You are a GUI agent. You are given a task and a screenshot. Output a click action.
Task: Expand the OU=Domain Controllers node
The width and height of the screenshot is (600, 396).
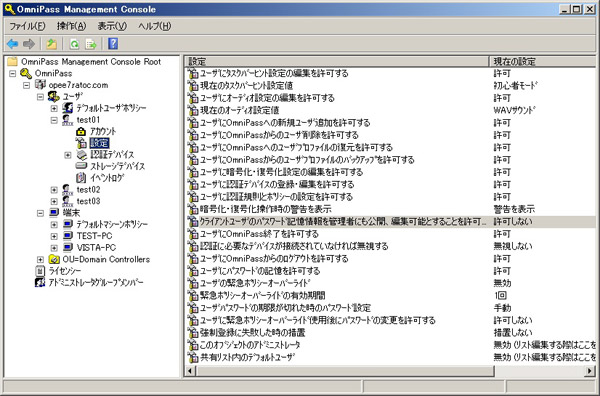point(40,259)
